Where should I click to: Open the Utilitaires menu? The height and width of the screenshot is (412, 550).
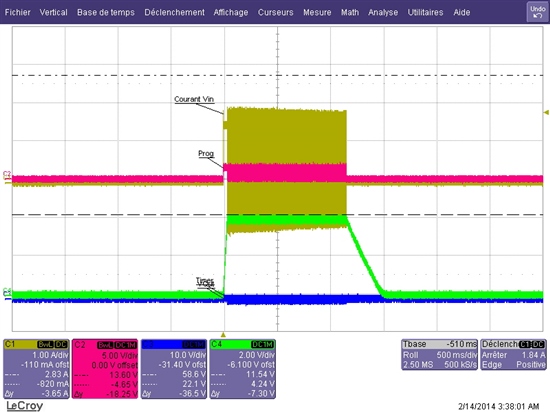pos(425,12)
